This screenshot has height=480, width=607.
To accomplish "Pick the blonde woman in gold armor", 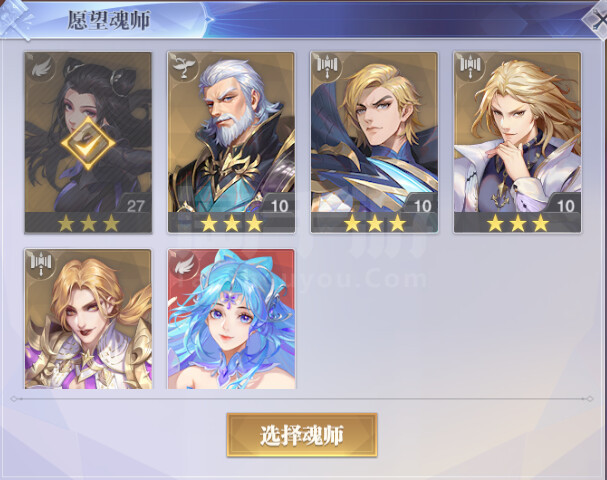I will click(x=88, y=319).
